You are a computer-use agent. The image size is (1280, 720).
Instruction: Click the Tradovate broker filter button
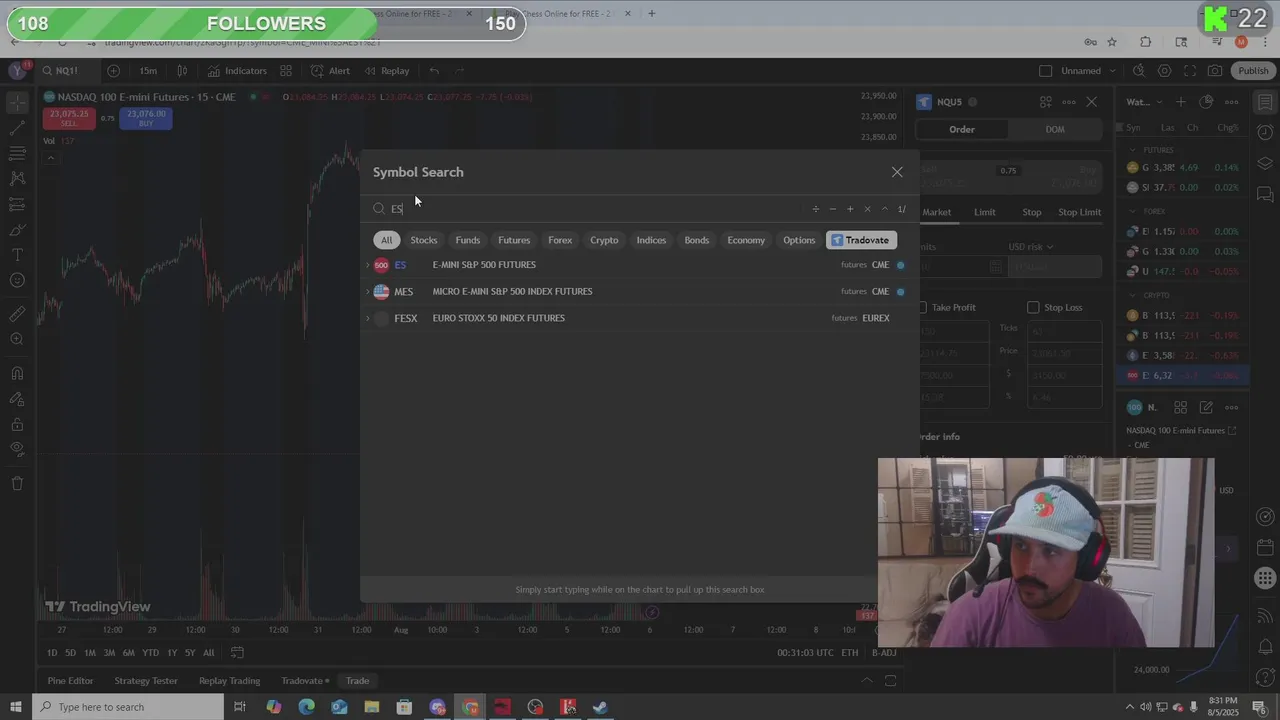[861, 240]
